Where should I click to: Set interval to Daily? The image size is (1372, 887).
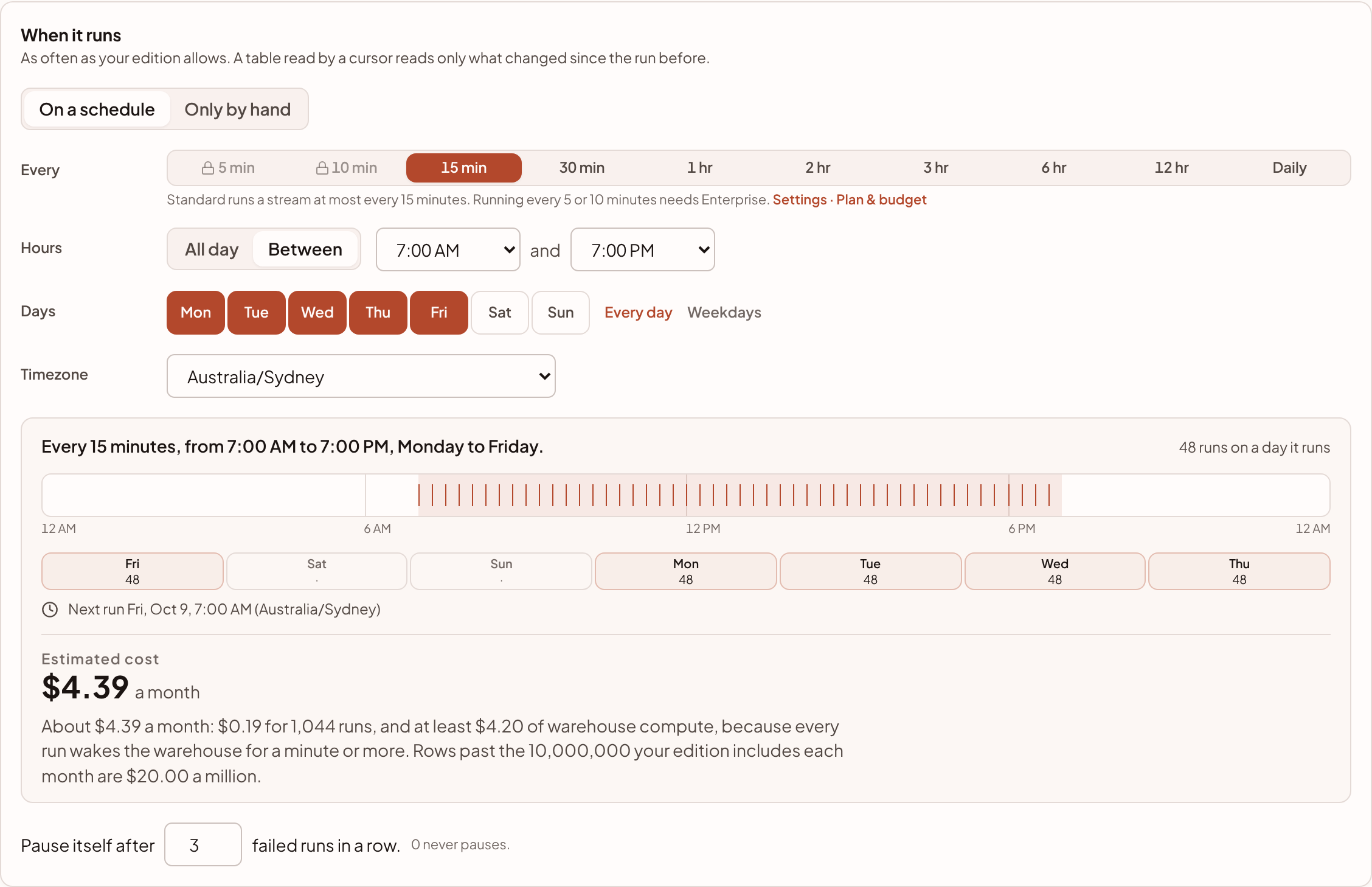[x=1290, y=168]
